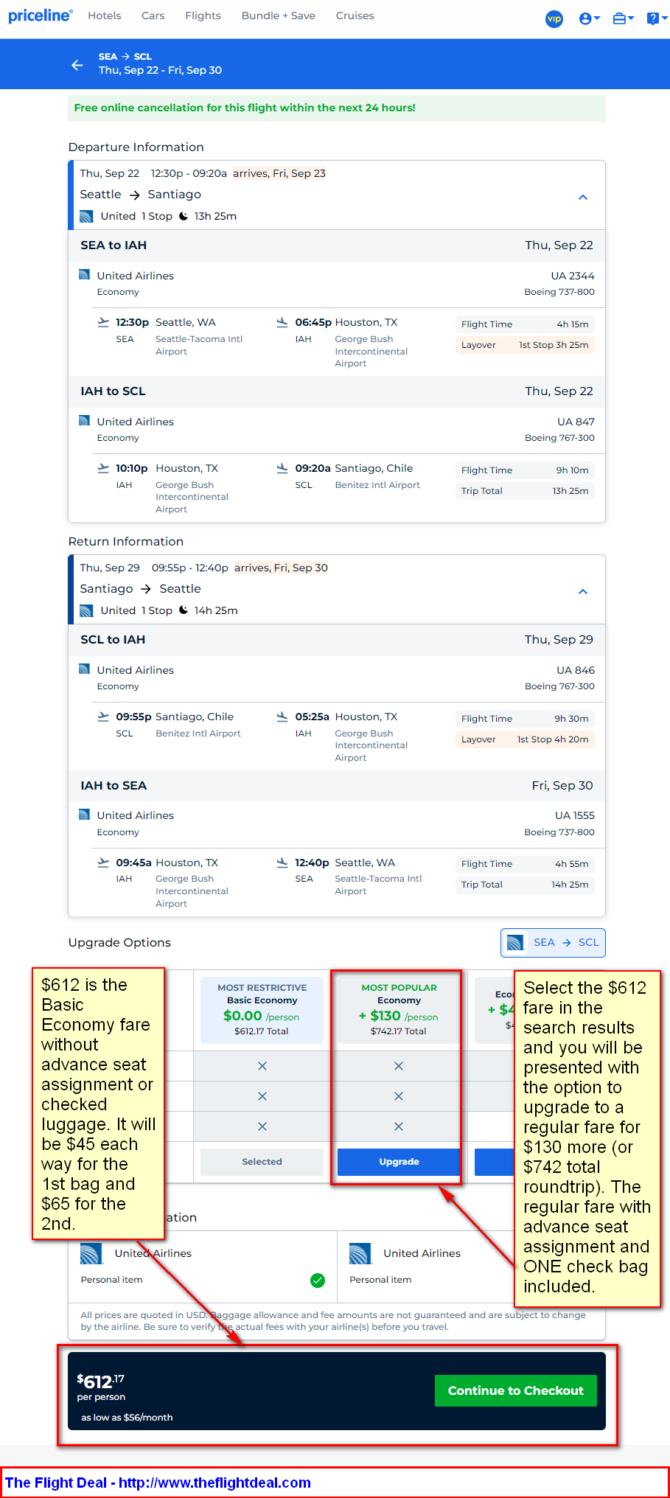Click the 'Layover 1st Stop 4h 20m' badge
This screenshot has height=1498, width=670.
525,739
